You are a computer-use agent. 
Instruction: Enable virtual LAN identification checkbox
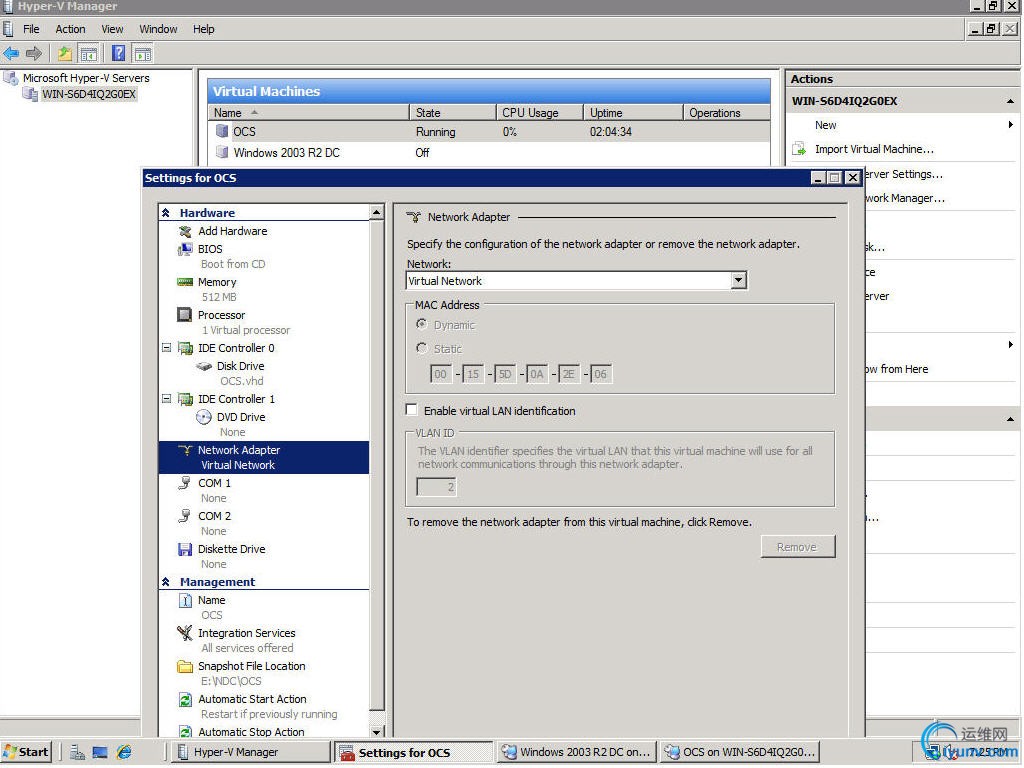411,410
